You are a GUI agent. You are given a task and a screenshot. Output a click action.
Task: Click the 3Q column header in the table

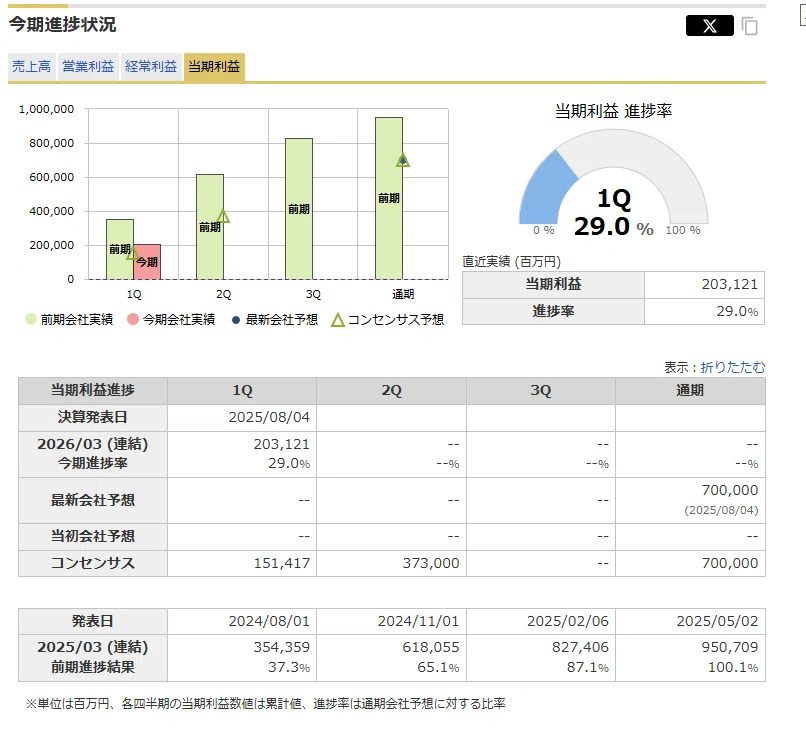(541, 391)
